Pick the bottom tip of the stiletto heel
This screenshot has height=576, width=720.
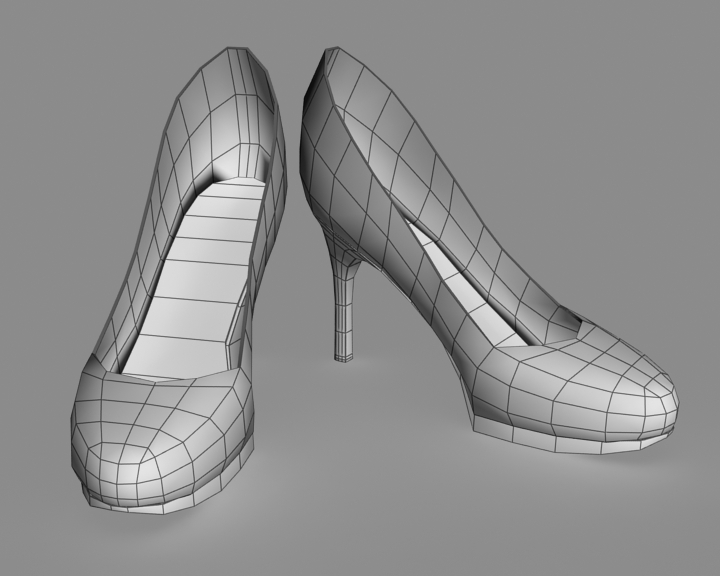tap(343, 355)
